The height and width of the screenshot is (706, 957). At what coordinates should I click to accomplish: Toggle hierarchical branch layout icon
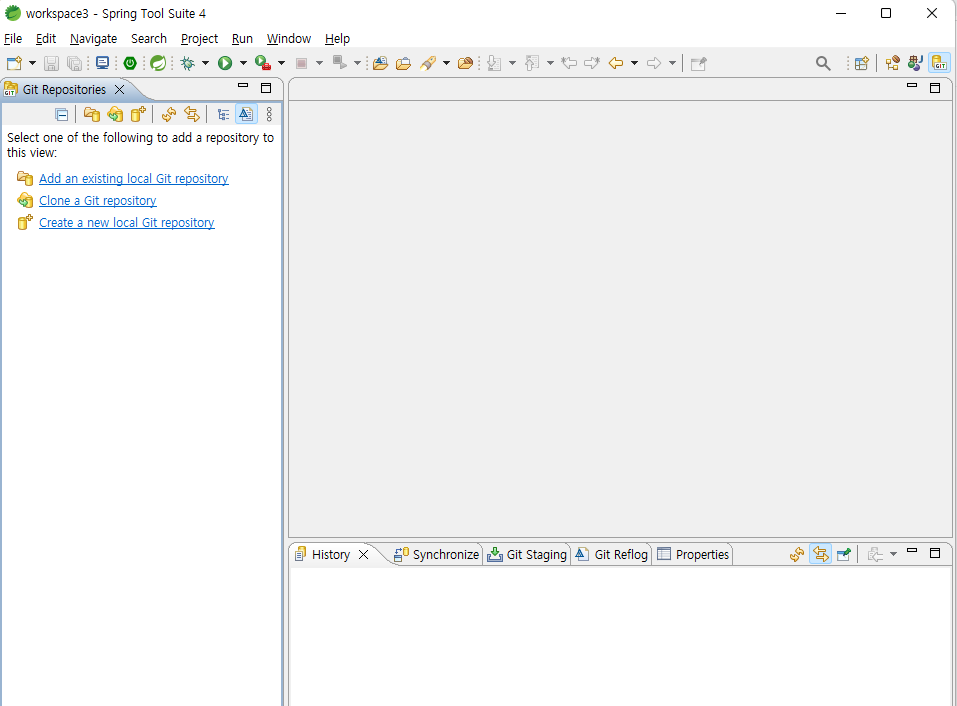pos(223,114)
